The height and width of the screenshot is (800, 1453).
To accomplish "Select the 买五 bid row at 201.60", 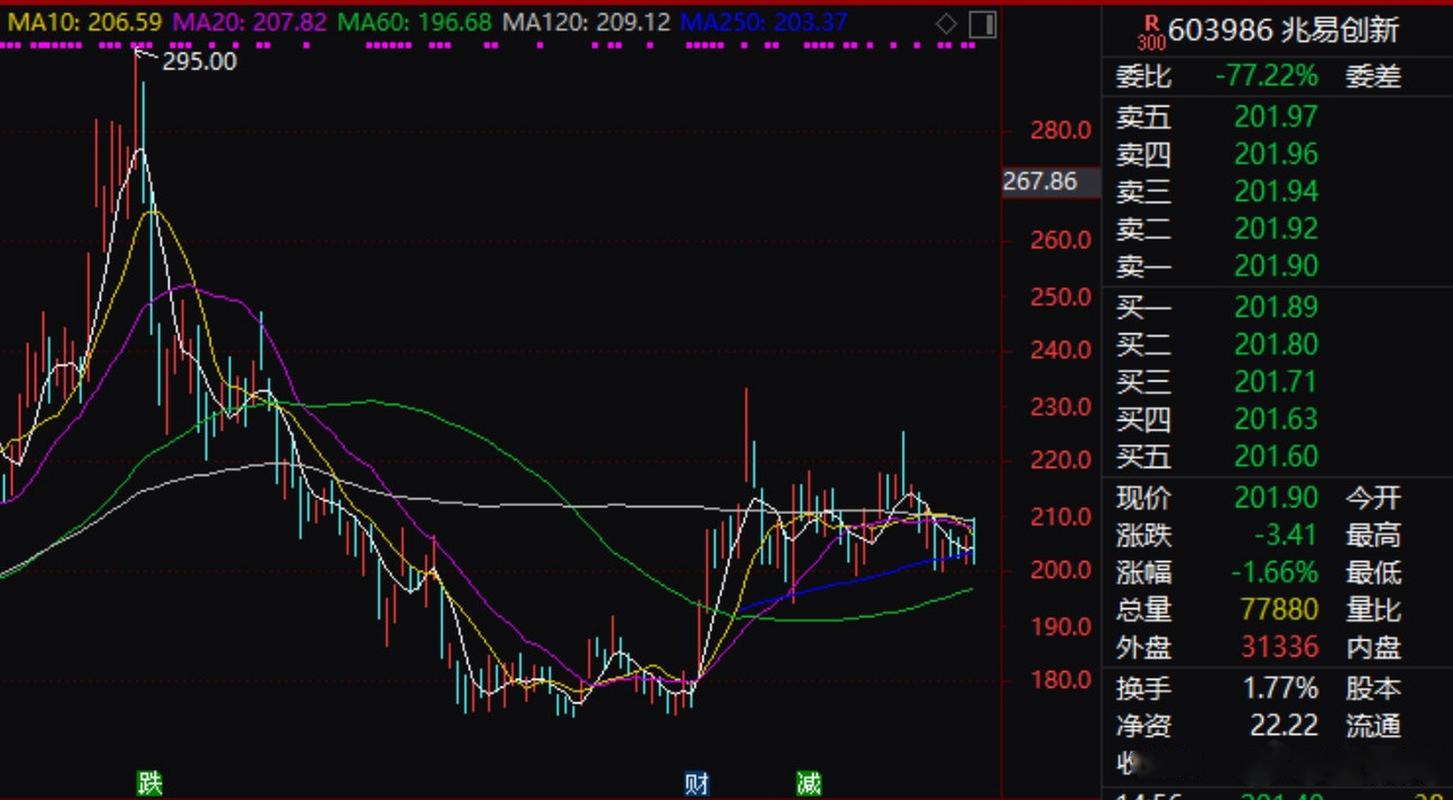I will coord(1217,457).
